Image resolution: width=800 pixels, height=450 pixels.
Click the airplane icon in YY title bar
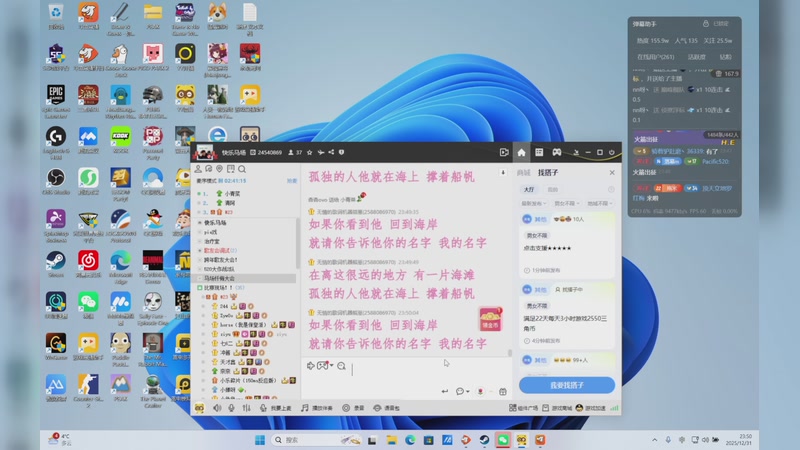coord(320,152)
